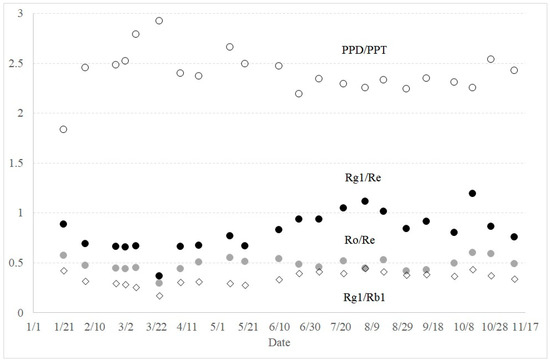Image resolution: width=550 pixels, height=362 pixels.
Task: Click the 0 y-axis tick label
Action: (20, 313)
